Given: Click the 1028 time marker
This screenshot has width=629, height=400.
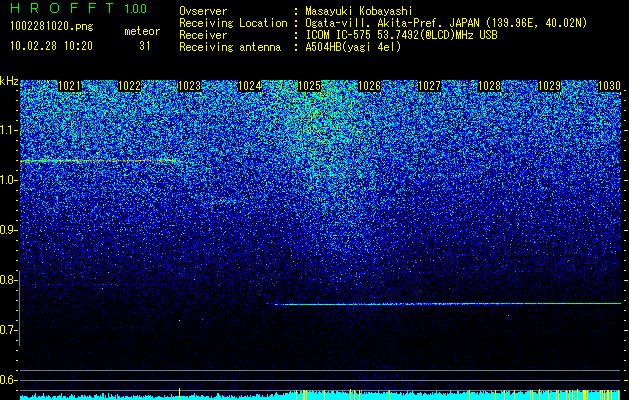Looking at the screenshot, I should pyautogui.click(x=489, y=86).
